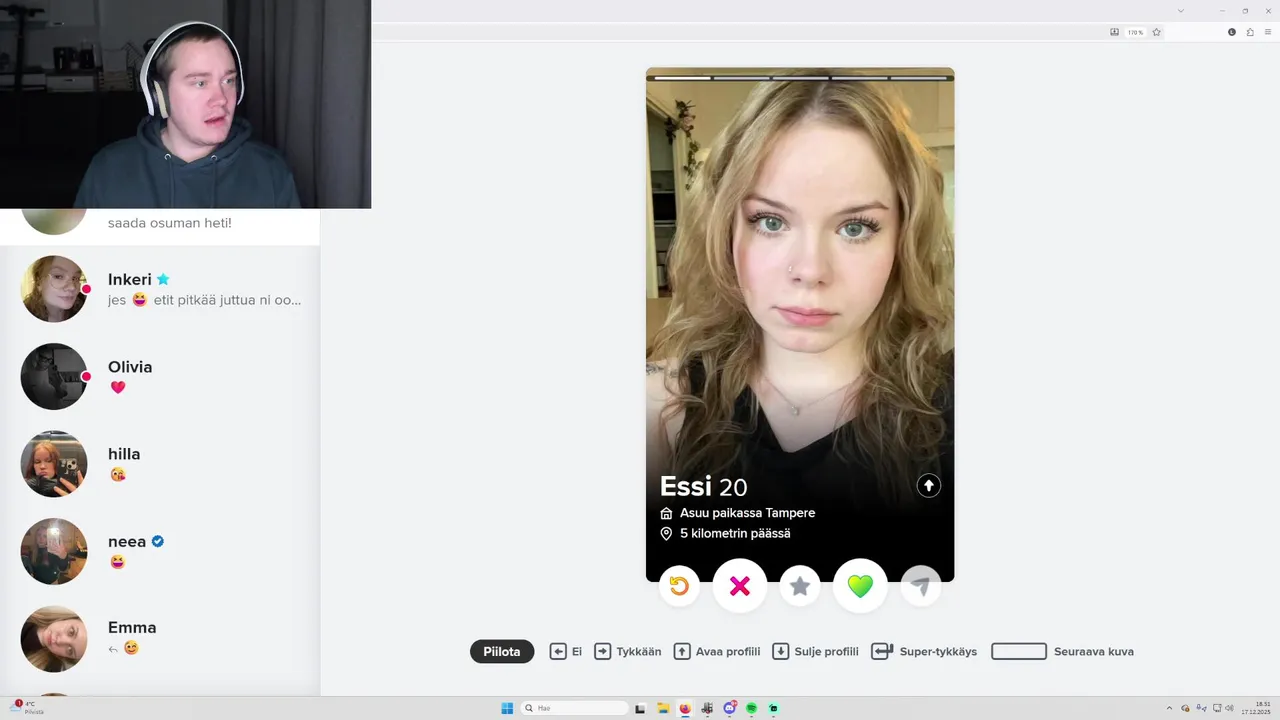This screenshot has height=720, width=1280.
Task: Click the yellow rewind undo button
Action: tap(679, 586)
